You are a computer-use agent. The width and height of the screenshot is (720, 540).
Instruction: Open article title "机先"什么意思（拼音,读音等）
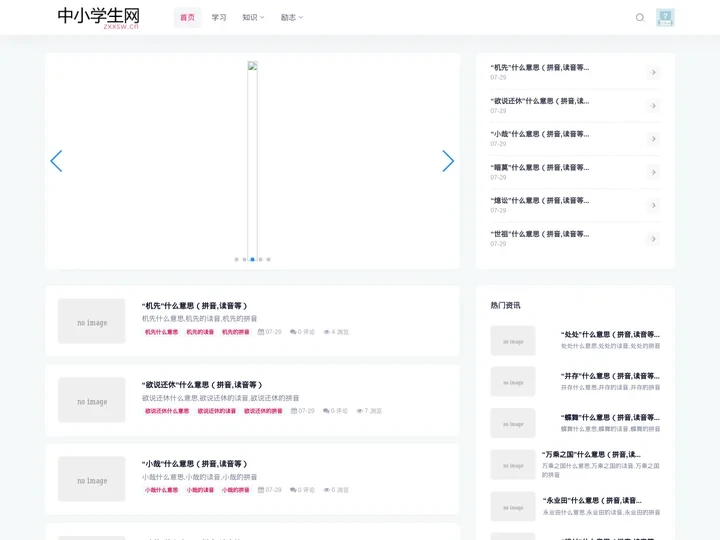tap(194, 306)
